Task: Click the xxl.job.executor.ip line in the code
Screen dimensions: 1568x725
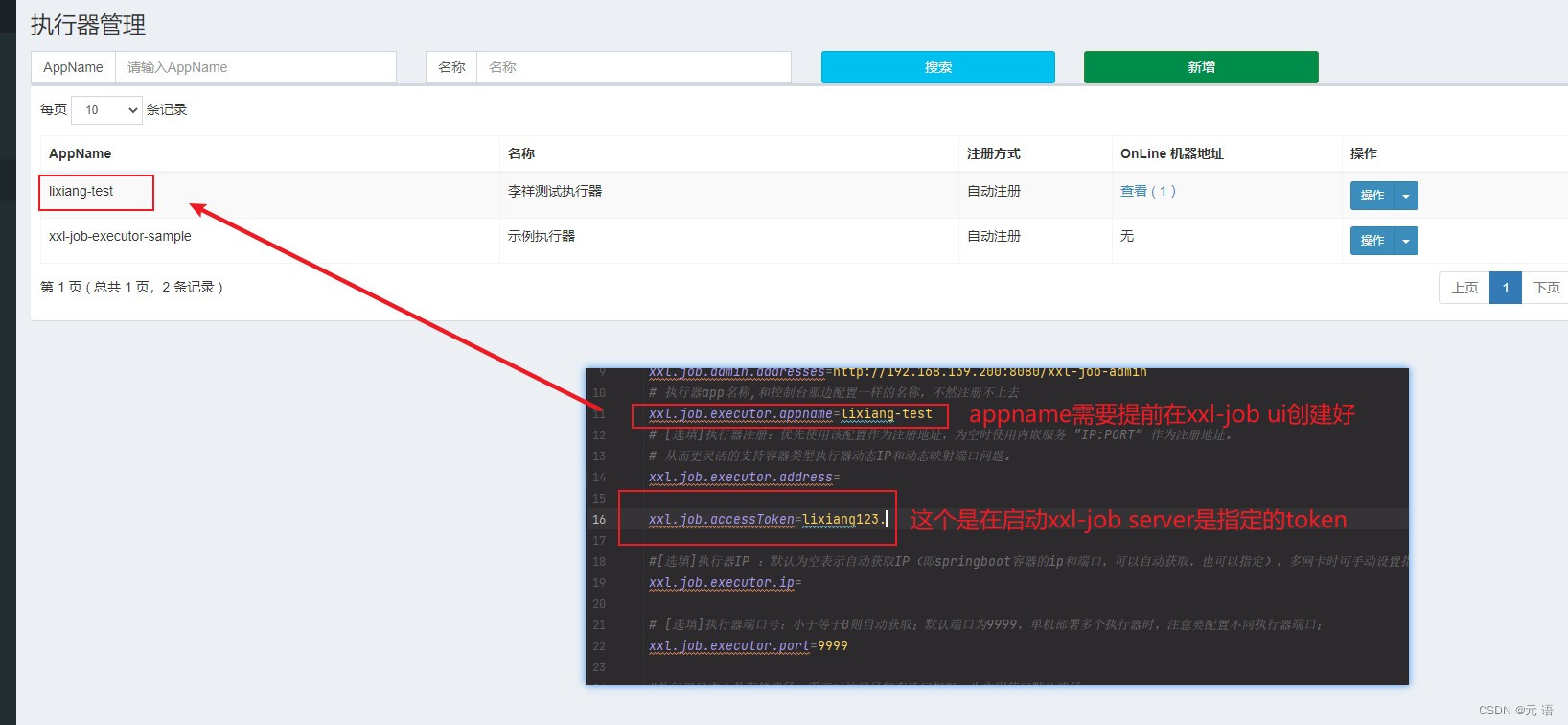Action: click(725, 583)
